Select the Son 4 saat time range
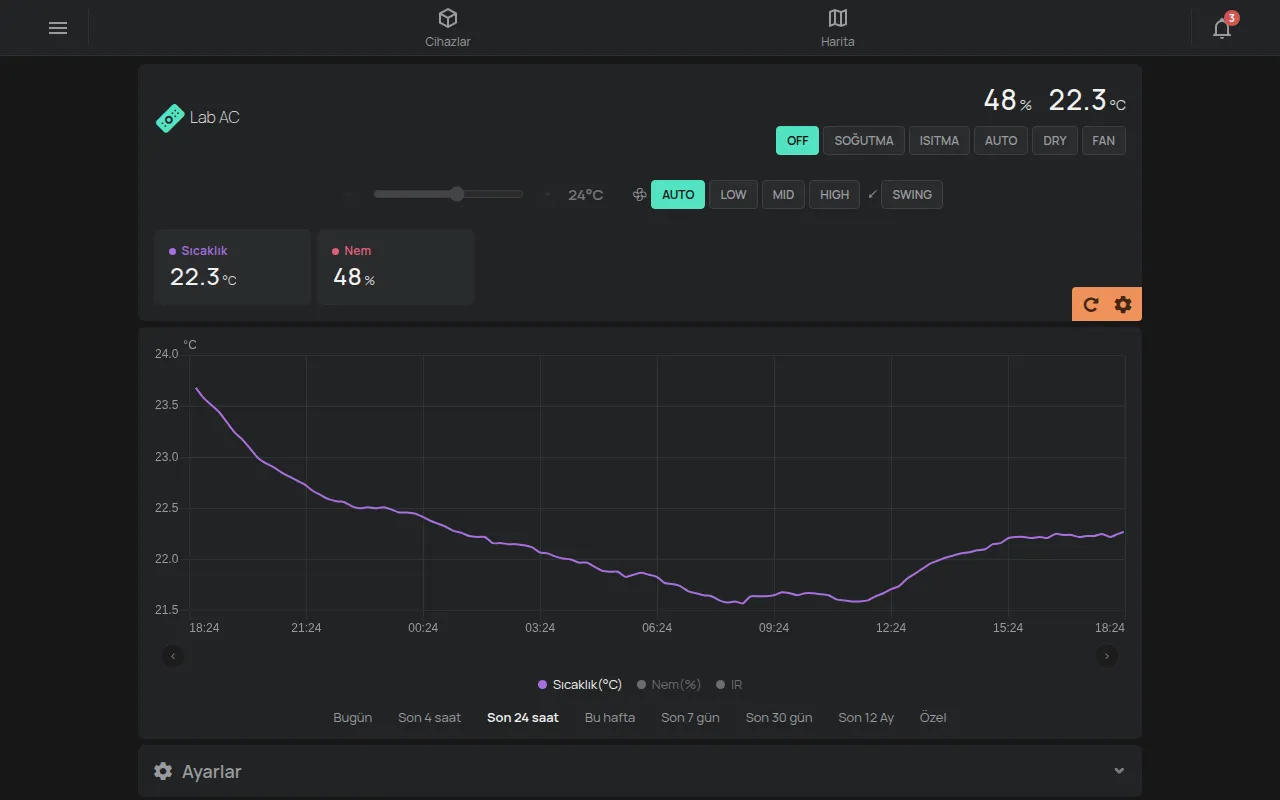Screen dimensions: 1280x800 pyautogui.click(x=430, y=718)
